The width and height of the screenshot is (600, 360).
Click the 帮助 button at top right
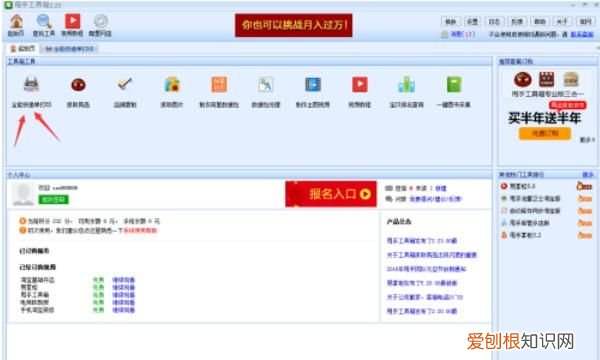coord(540,22)
